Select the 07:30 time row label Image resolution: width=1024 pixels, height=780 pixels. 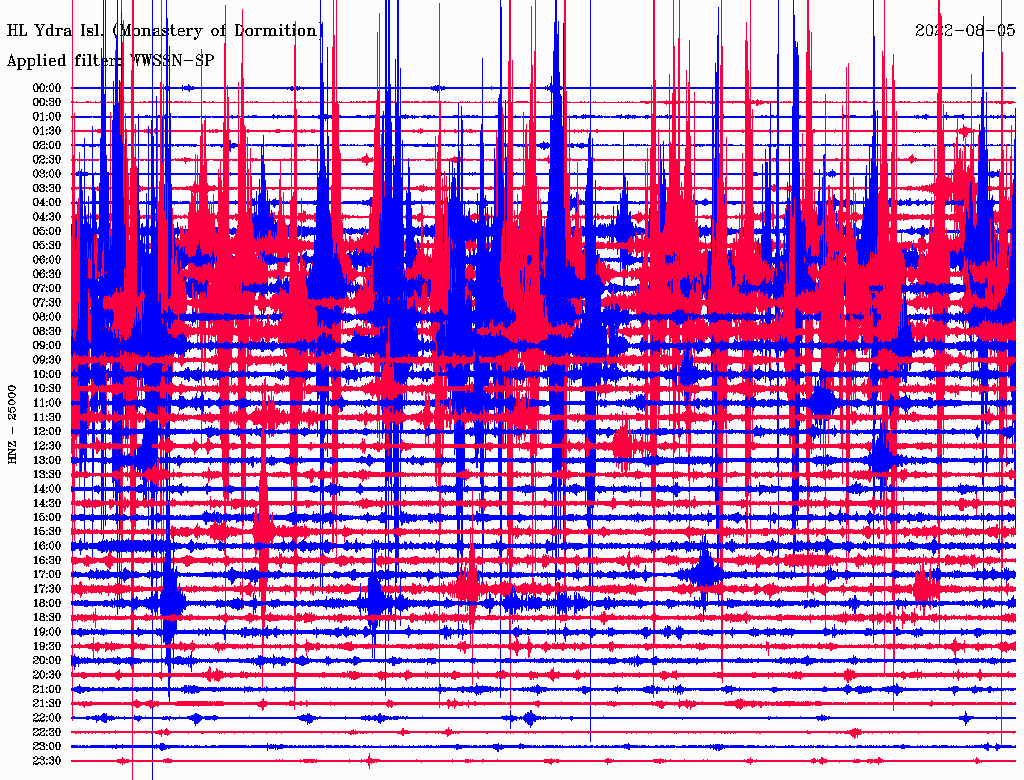click(47, 303)
